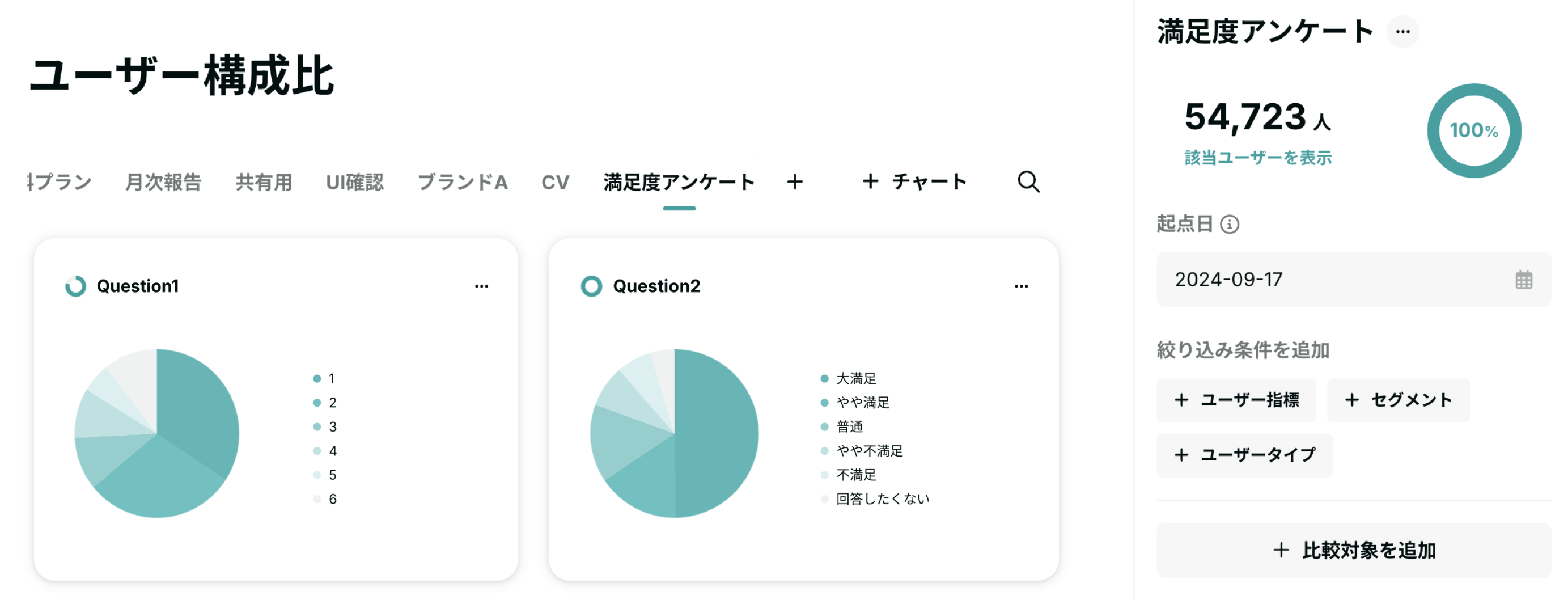The width and height of the screenshot is (1568, 600).
Task: Switch to the 共有用 tab
Action: click(264, 181)
